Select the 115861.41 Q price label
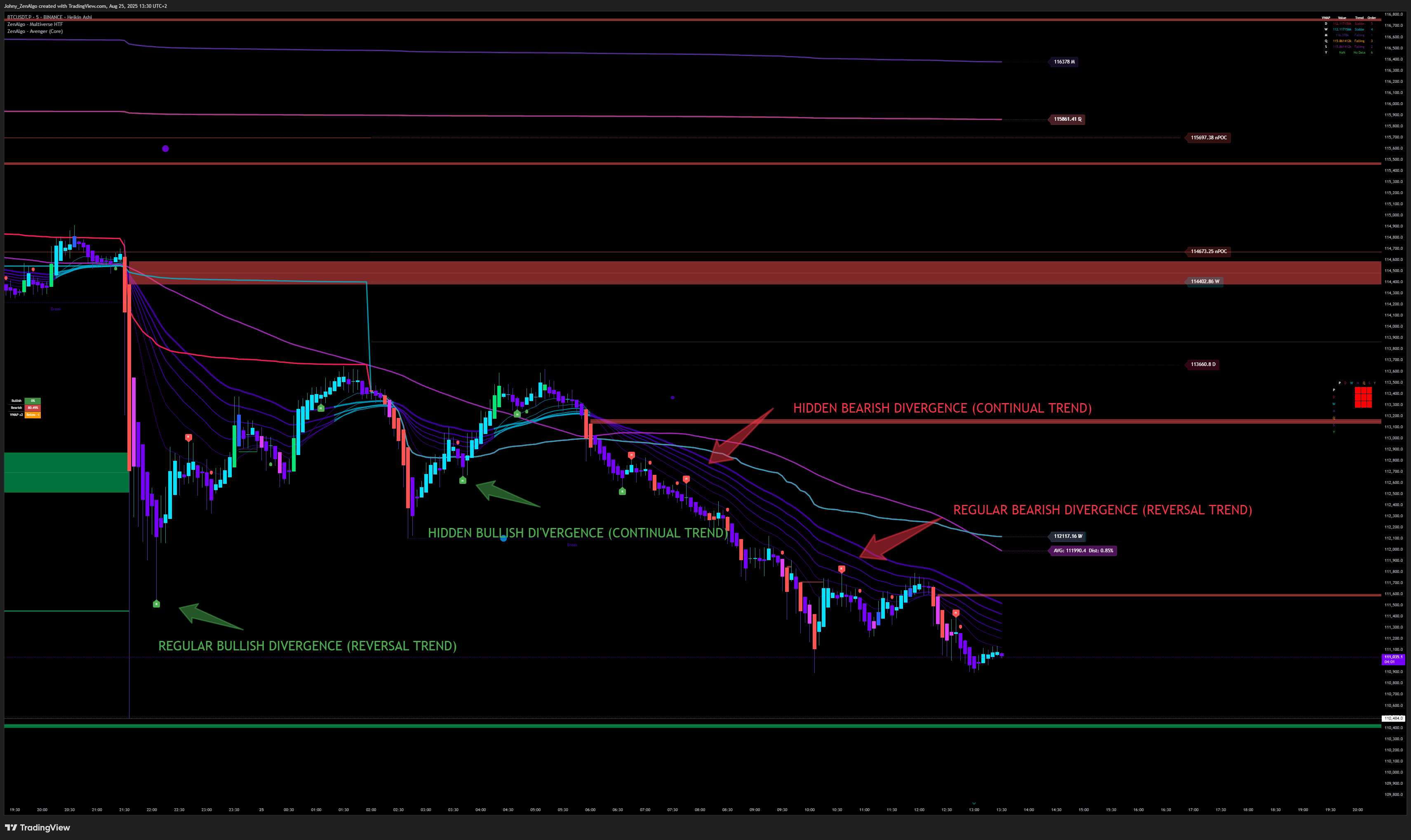The width and height of the screenshot is (1411, 840). 1067,120
